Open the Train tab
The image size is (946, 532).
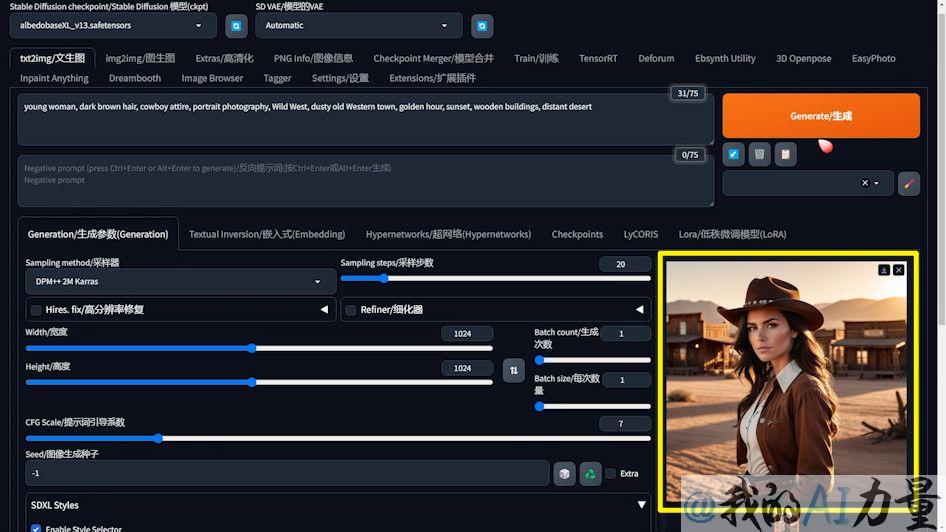[x=536, y=59]
